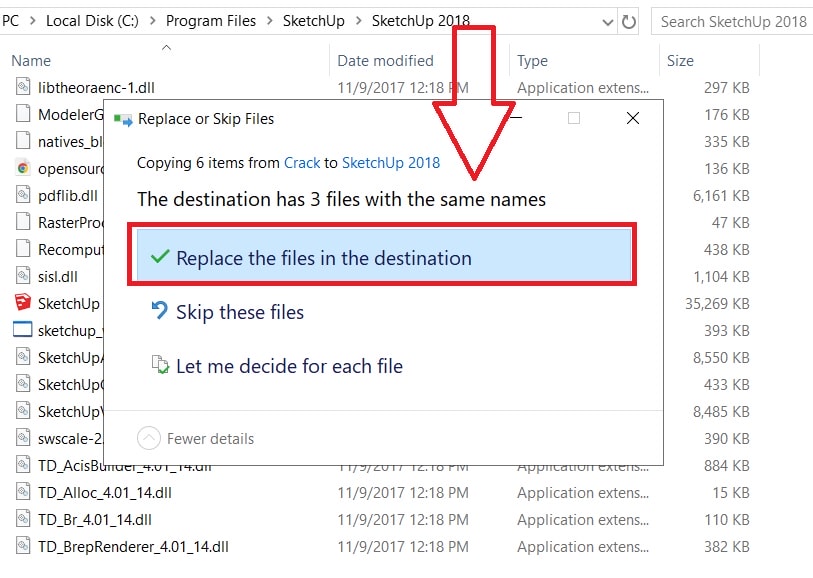Select the ModelerG file icon
Viewport: 813px width, 578px height.
coord(23,113)
